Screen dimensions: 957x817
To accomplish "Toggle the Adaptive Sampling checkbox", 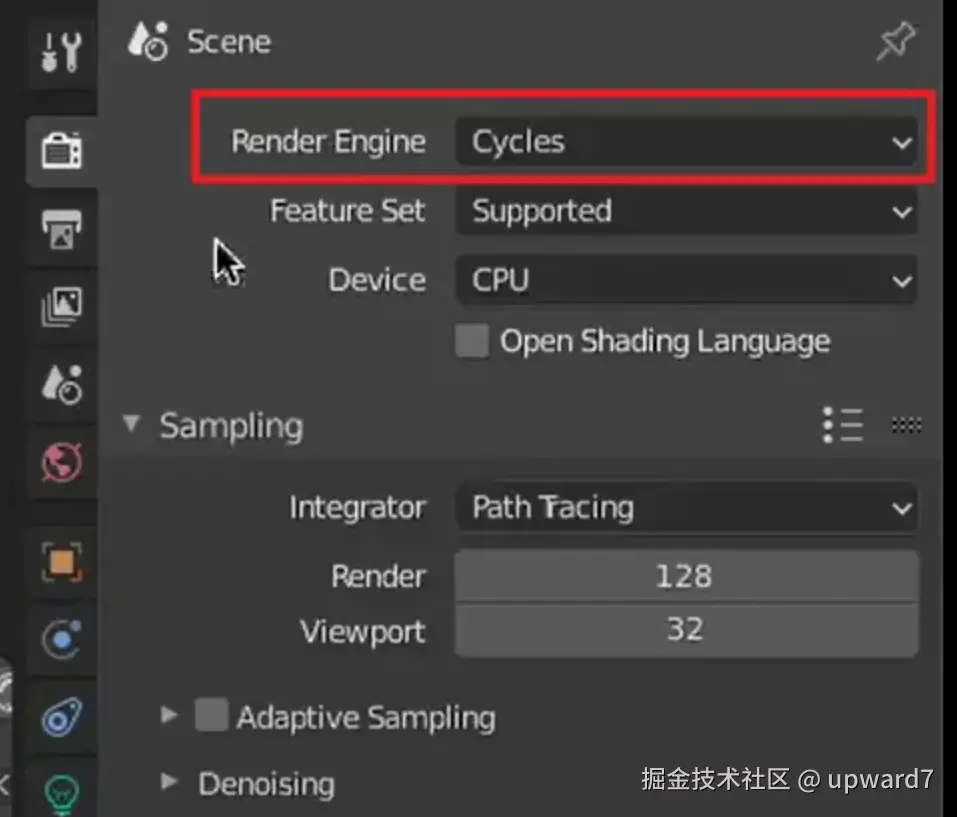I will point(211,716).
